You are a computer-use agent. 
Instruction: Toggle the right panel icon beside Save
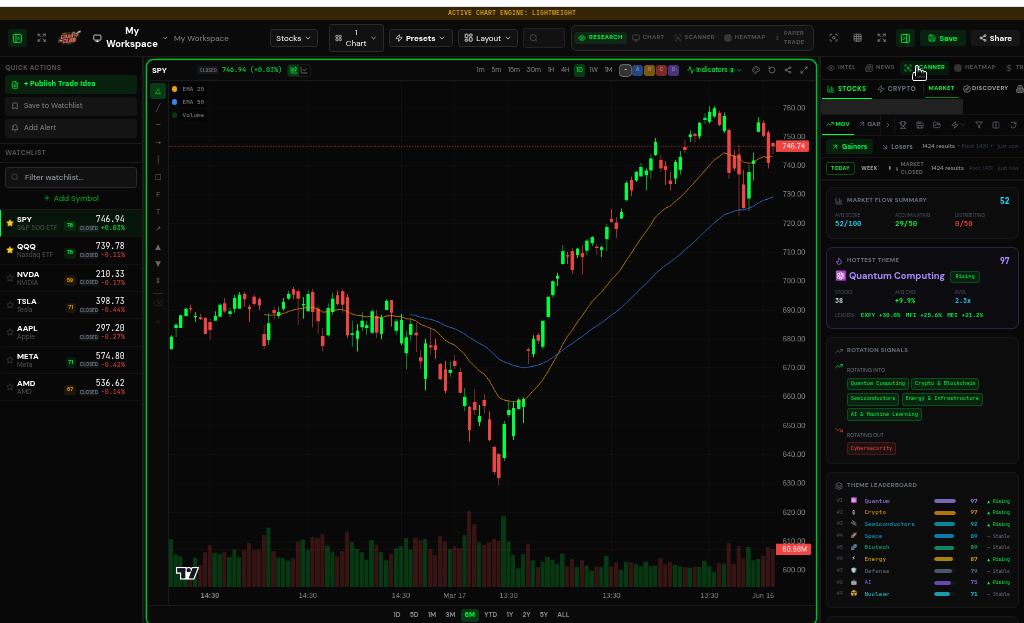tap(905, 39)
